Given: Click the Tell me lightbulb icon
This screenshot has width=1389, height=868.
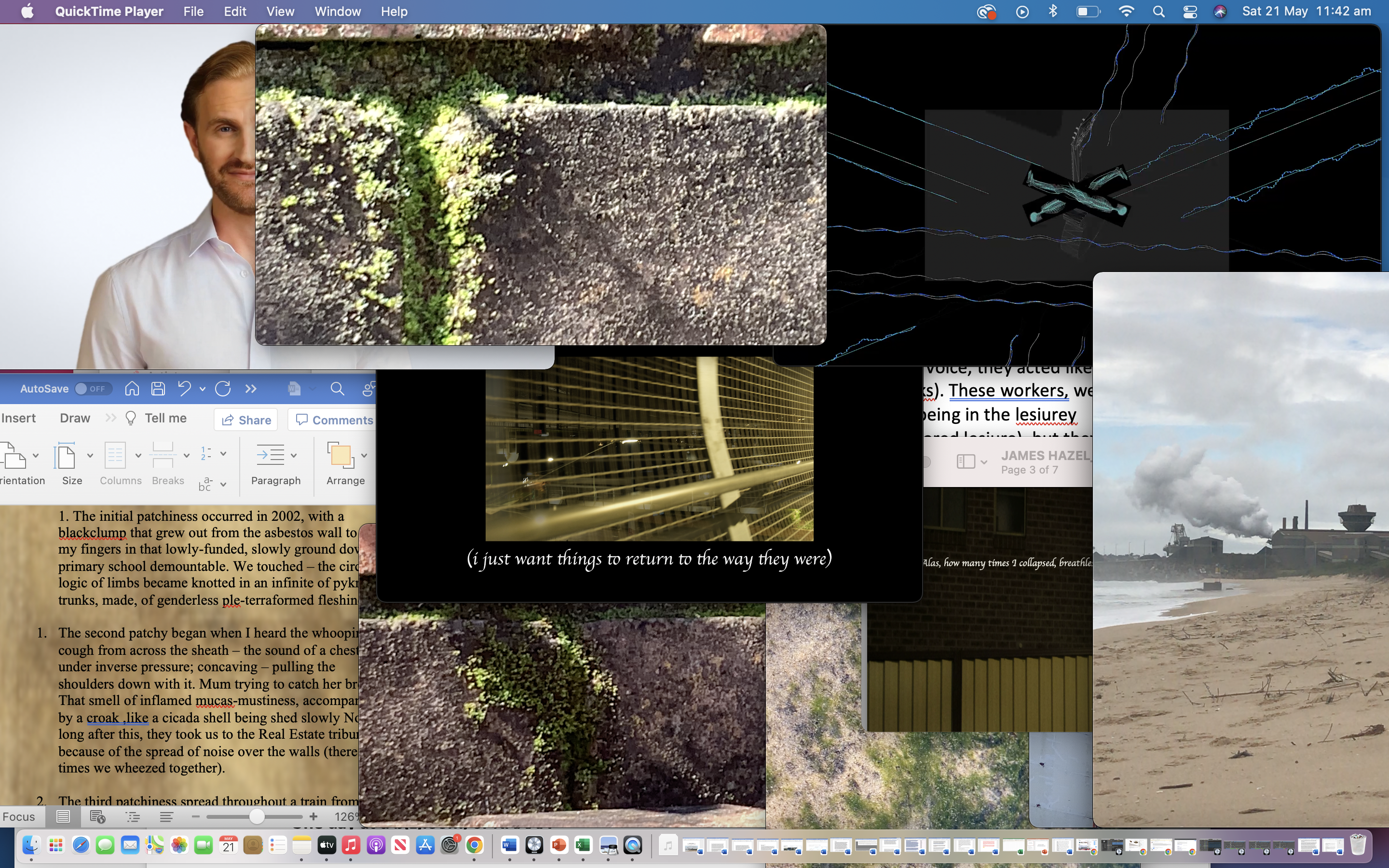Looking at the screenshot, I should point(131,418).
